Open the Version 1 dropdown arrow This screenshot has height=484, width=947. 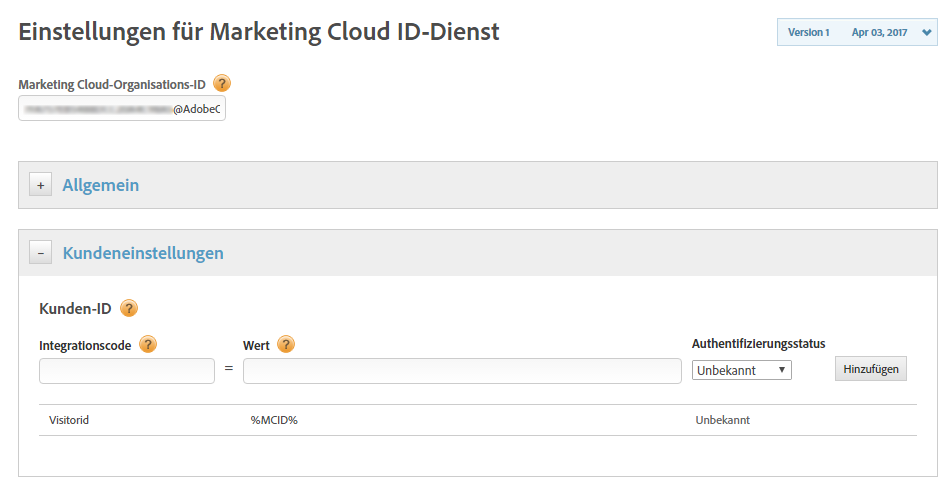[x=927, y=33]
